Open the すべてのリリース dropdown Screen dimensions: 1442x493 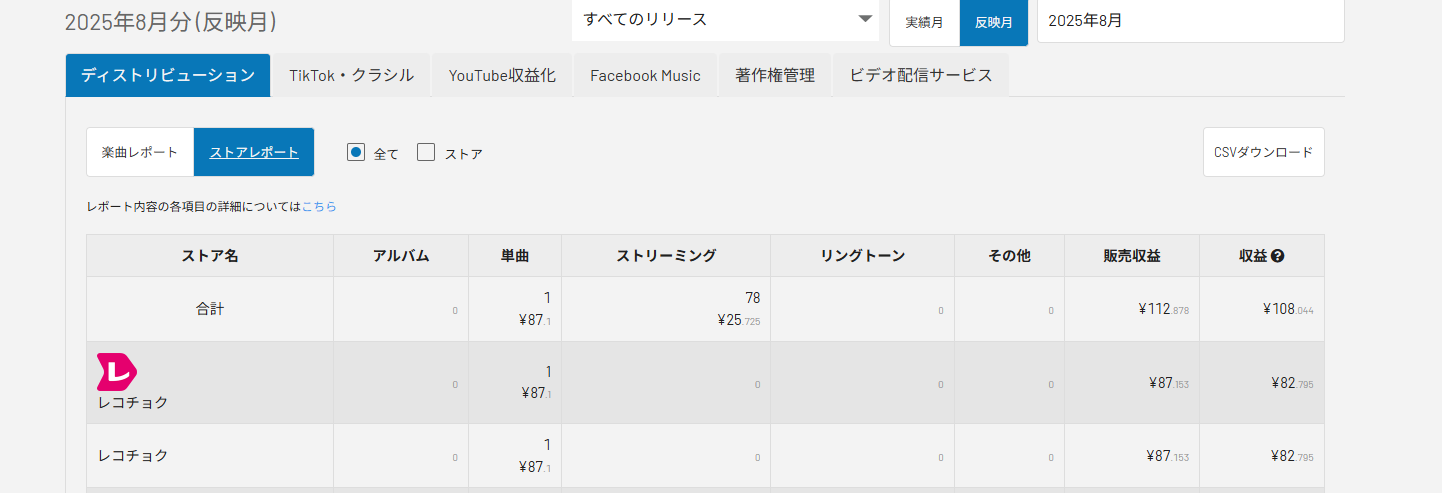[x=725, y=20]
